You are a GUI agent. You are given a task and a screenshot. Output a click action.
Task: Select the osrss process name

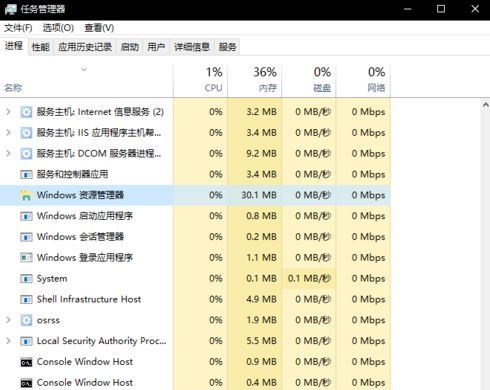point(48,320)
